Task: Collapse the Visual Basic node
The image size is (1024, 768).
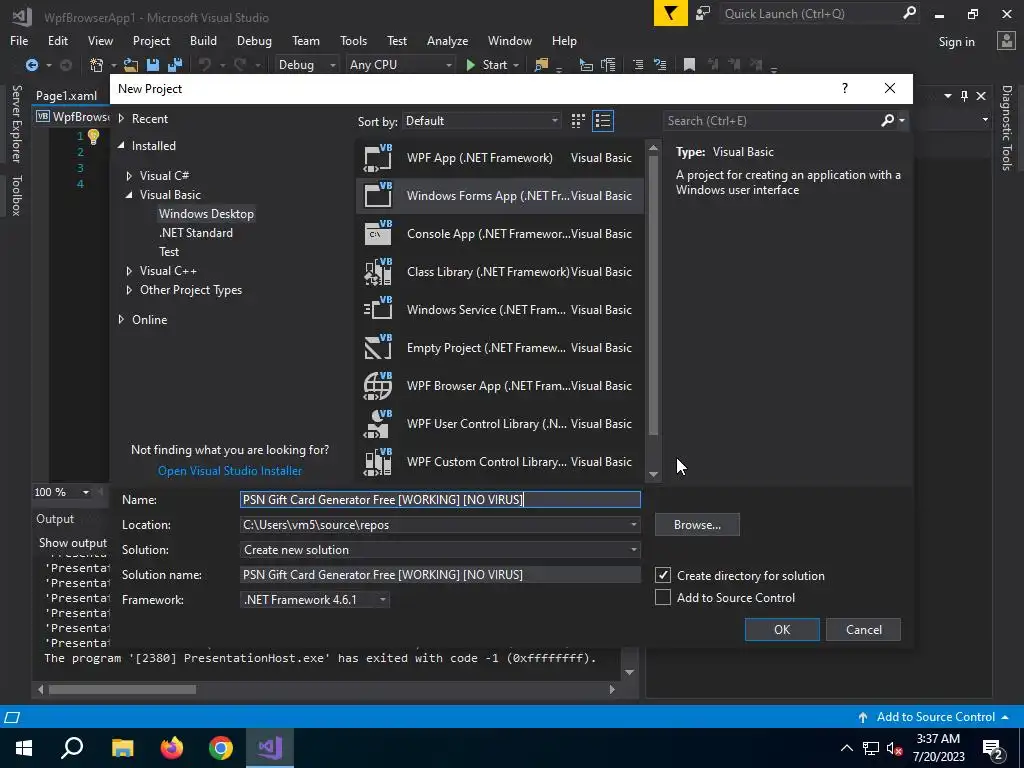Action: coord(129,195)
